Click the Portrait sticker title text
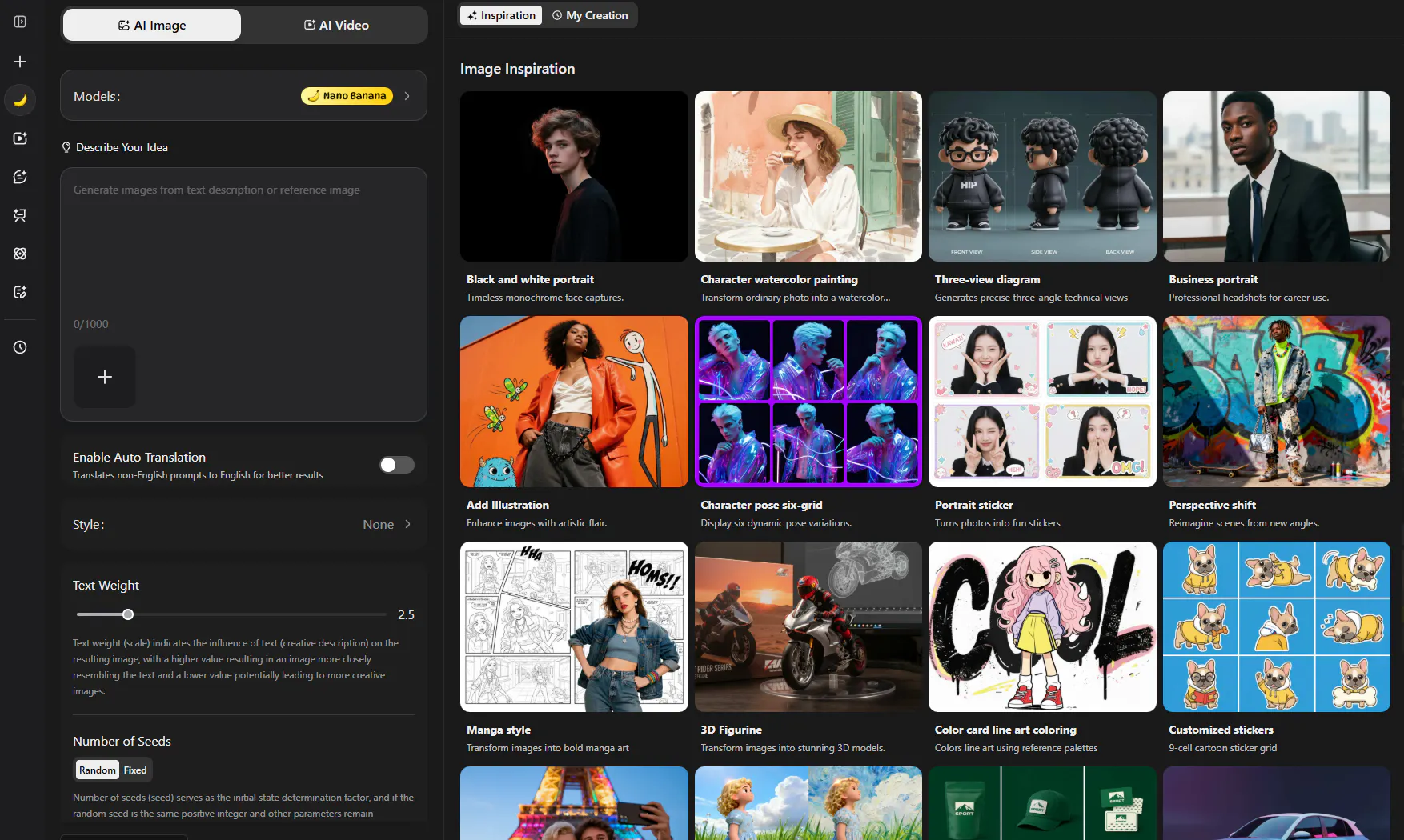Viewport: 1404px width, 840px height. click(x=973, y=505)
